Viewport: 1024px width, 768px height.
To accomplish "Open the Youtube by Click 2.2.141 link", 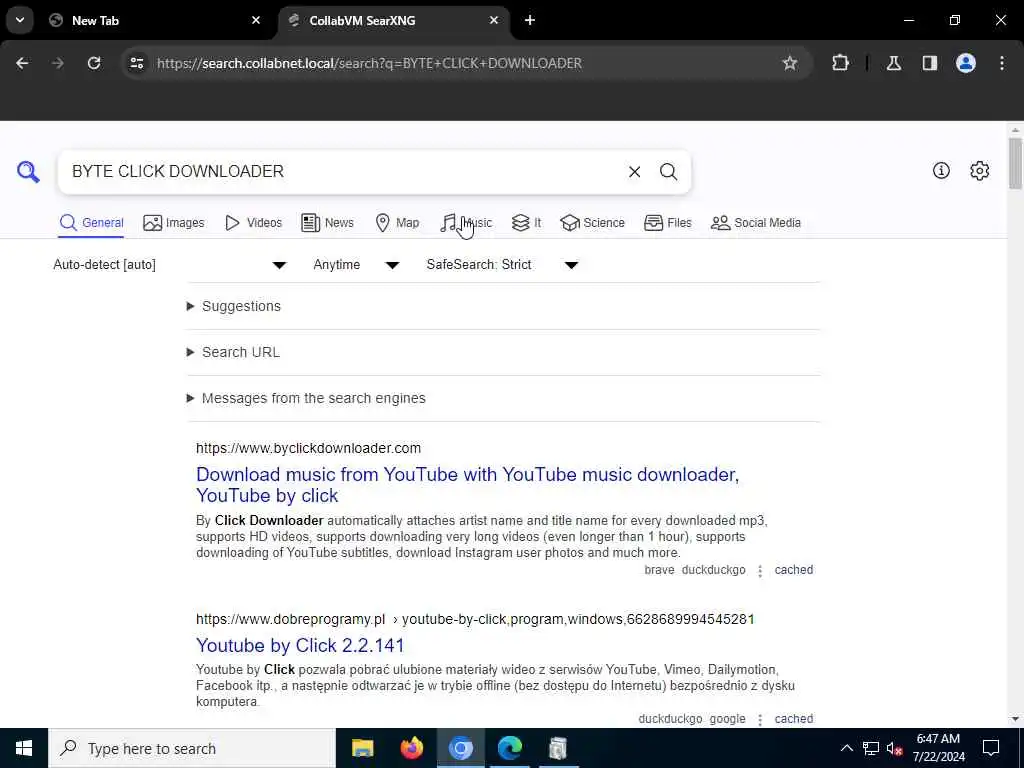I will click(300, 646).
